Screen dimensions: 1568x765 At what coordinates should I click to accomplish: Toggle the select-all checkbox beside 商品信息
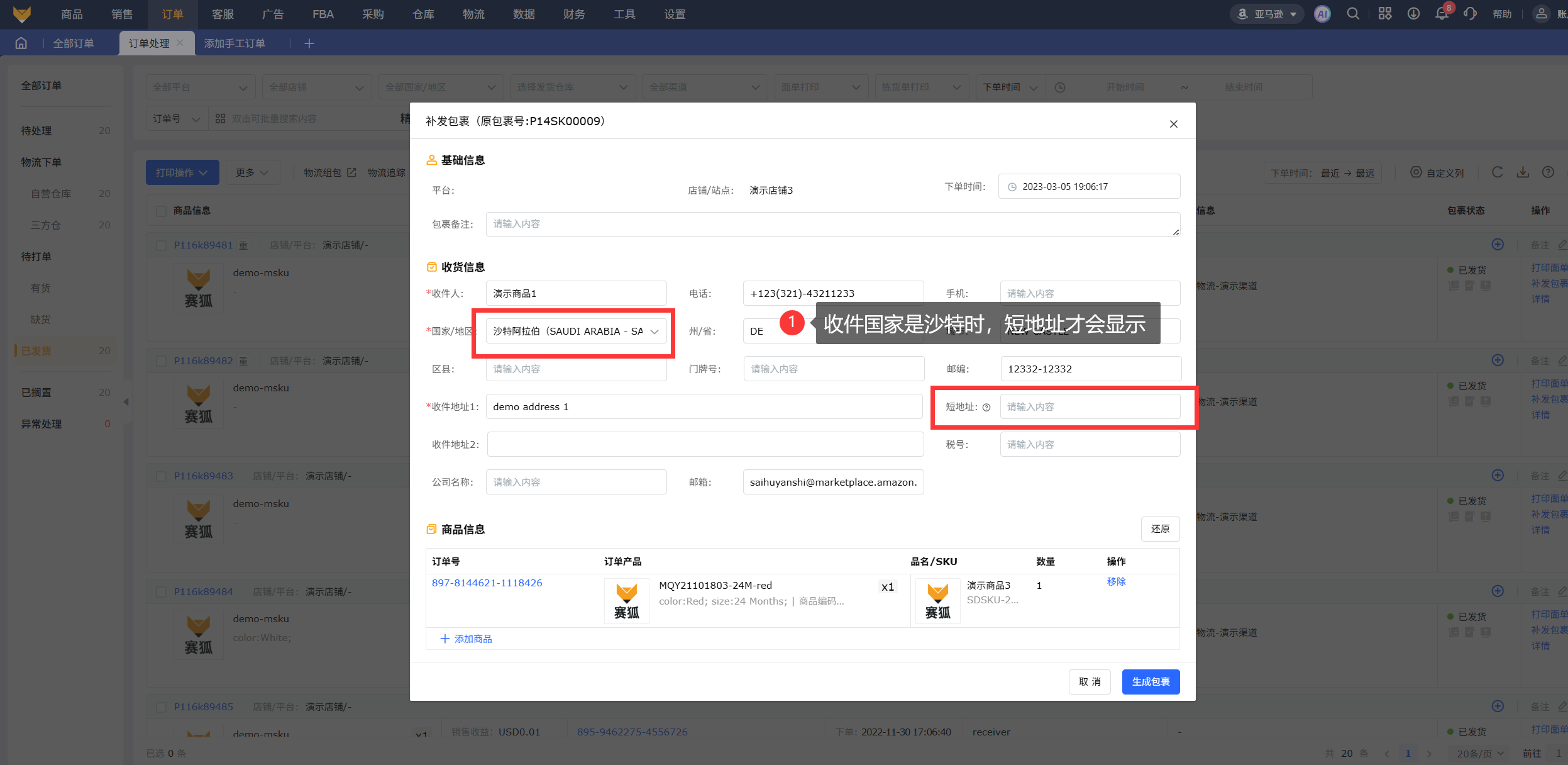click(161, 211)
